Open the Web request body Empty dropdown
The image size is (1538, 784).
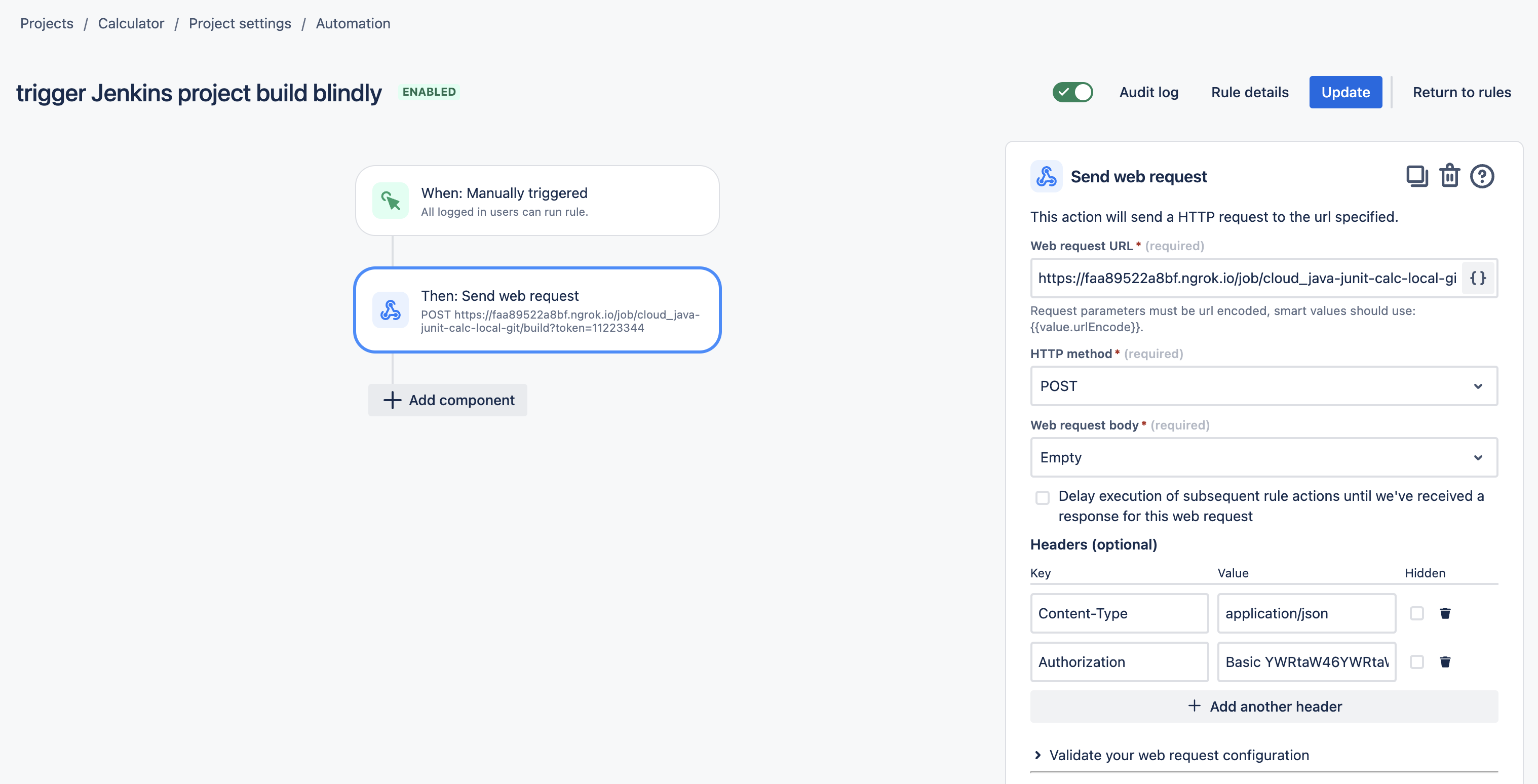tap(1263, 457)
